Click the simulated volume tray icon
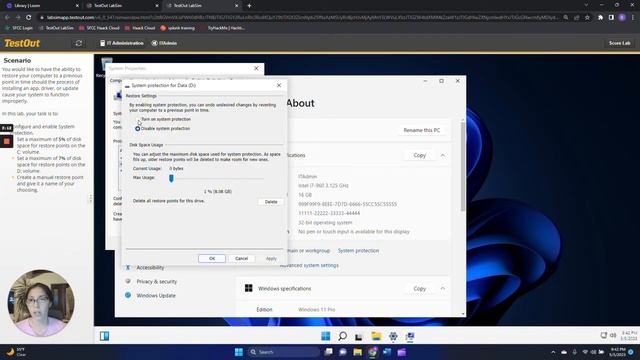640x360 pixels. pyautogui.click(x=613, y=336)
